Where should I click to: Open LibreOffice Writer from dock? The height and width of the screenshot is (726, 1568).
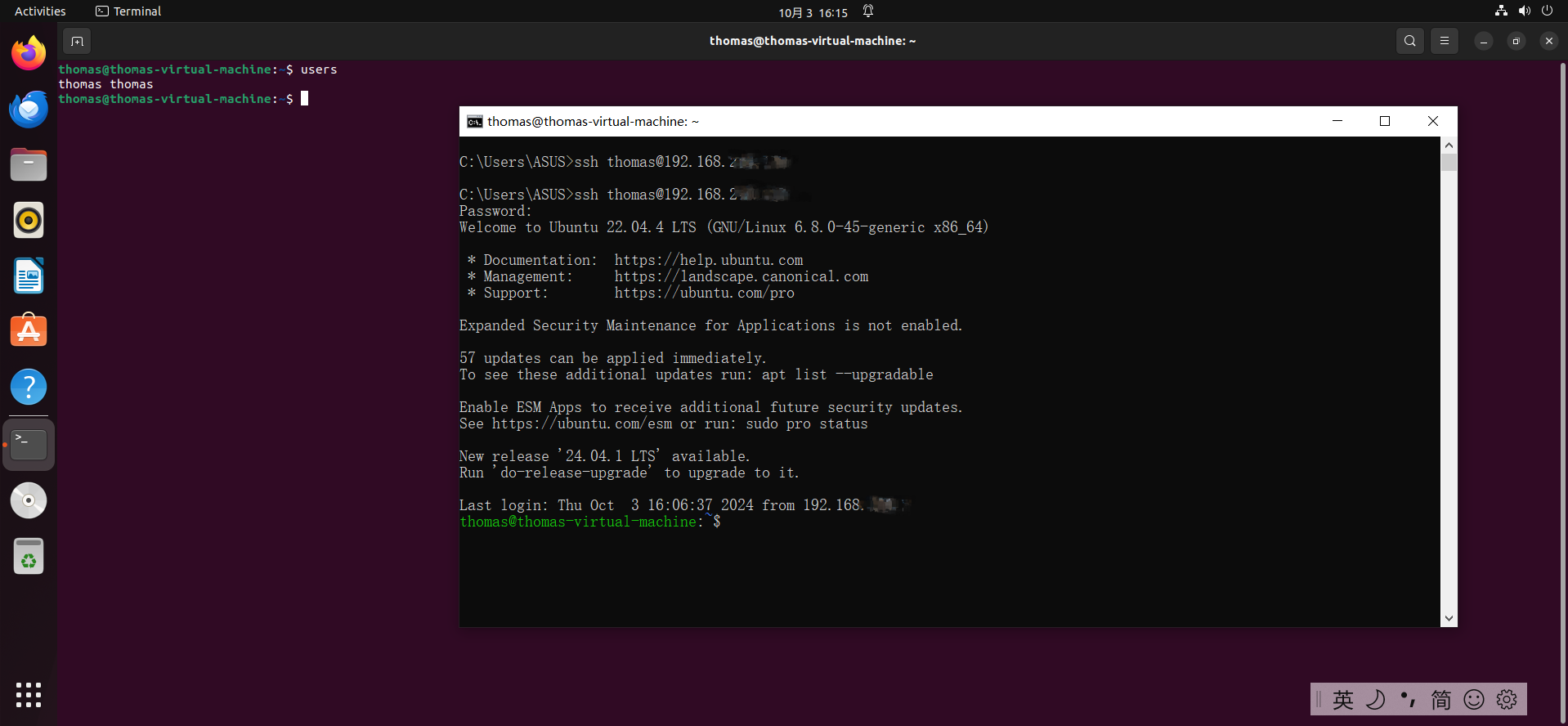tap(29, 276)
